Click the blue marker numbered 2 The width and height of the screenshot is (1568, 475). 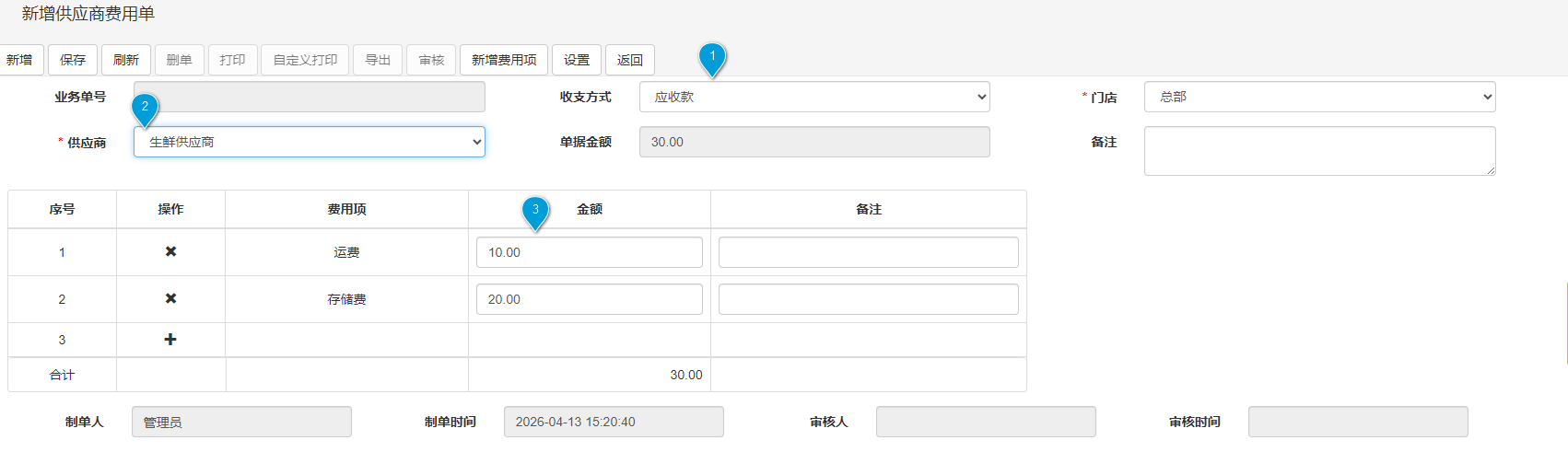coord(145,109)
